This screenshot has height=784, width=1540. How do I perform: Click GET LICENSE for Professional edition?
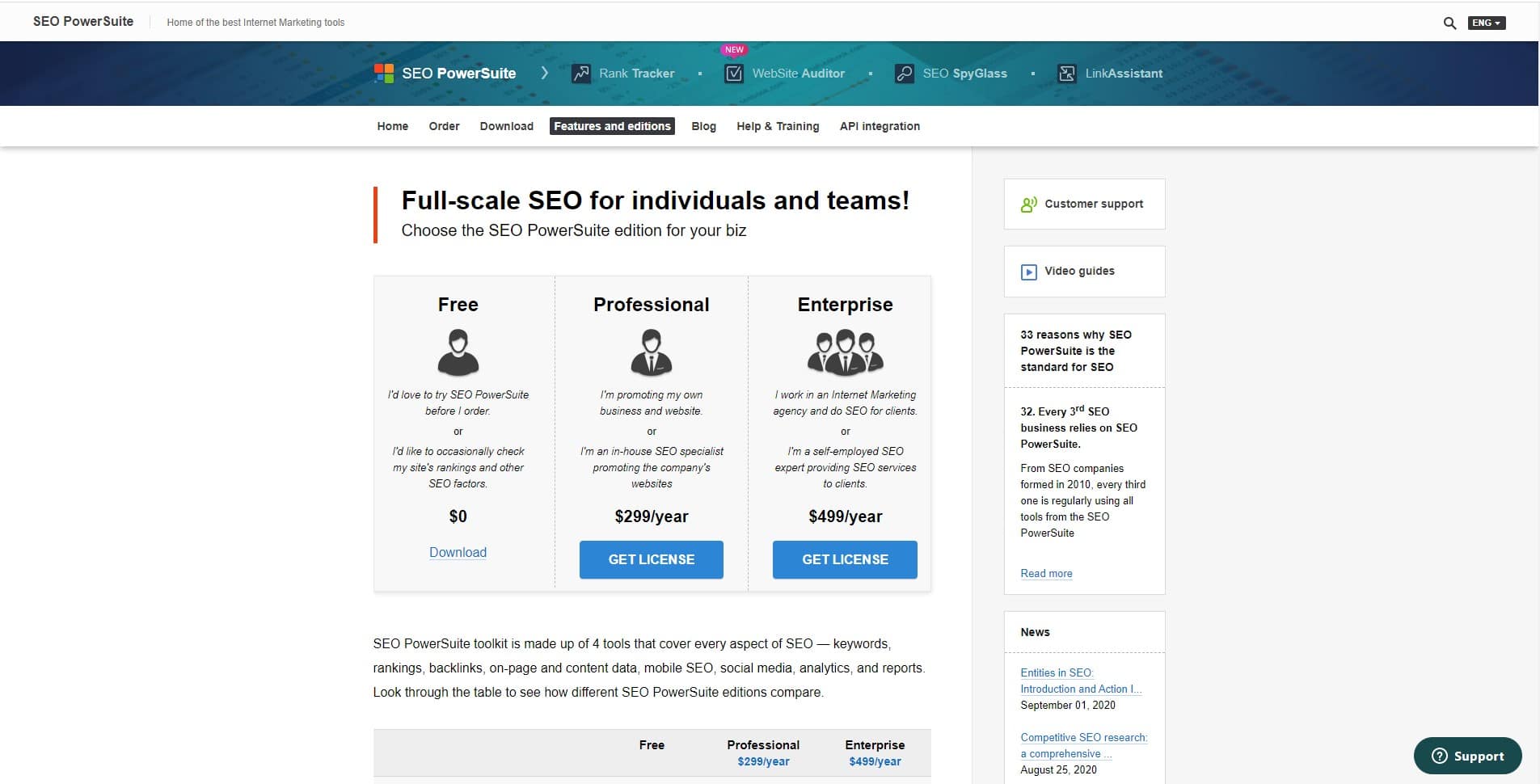click(652, 559)
